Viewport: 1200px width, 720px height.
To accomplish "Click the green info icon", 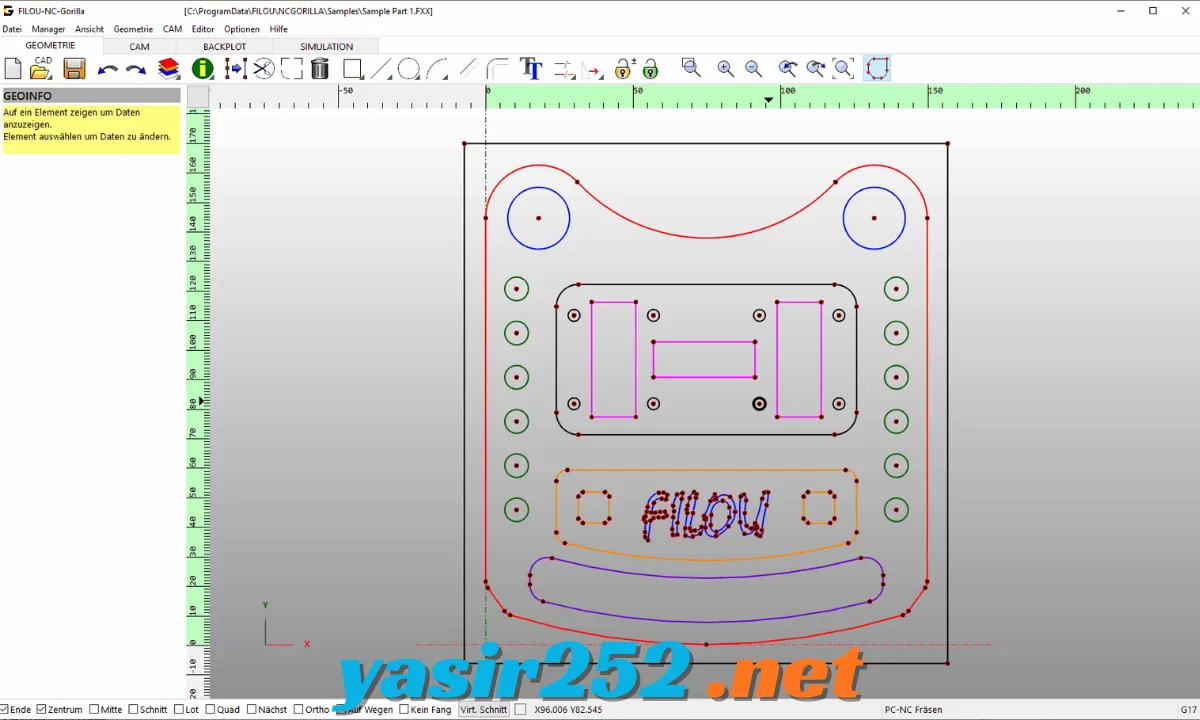I will point(203,68).
